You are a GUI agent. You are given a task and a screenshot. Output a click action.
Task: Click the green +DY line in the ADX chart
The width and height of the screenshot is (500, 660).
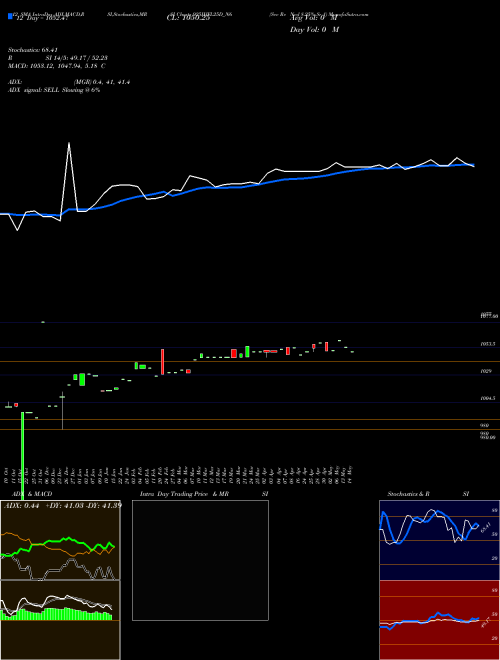point(59,542)
